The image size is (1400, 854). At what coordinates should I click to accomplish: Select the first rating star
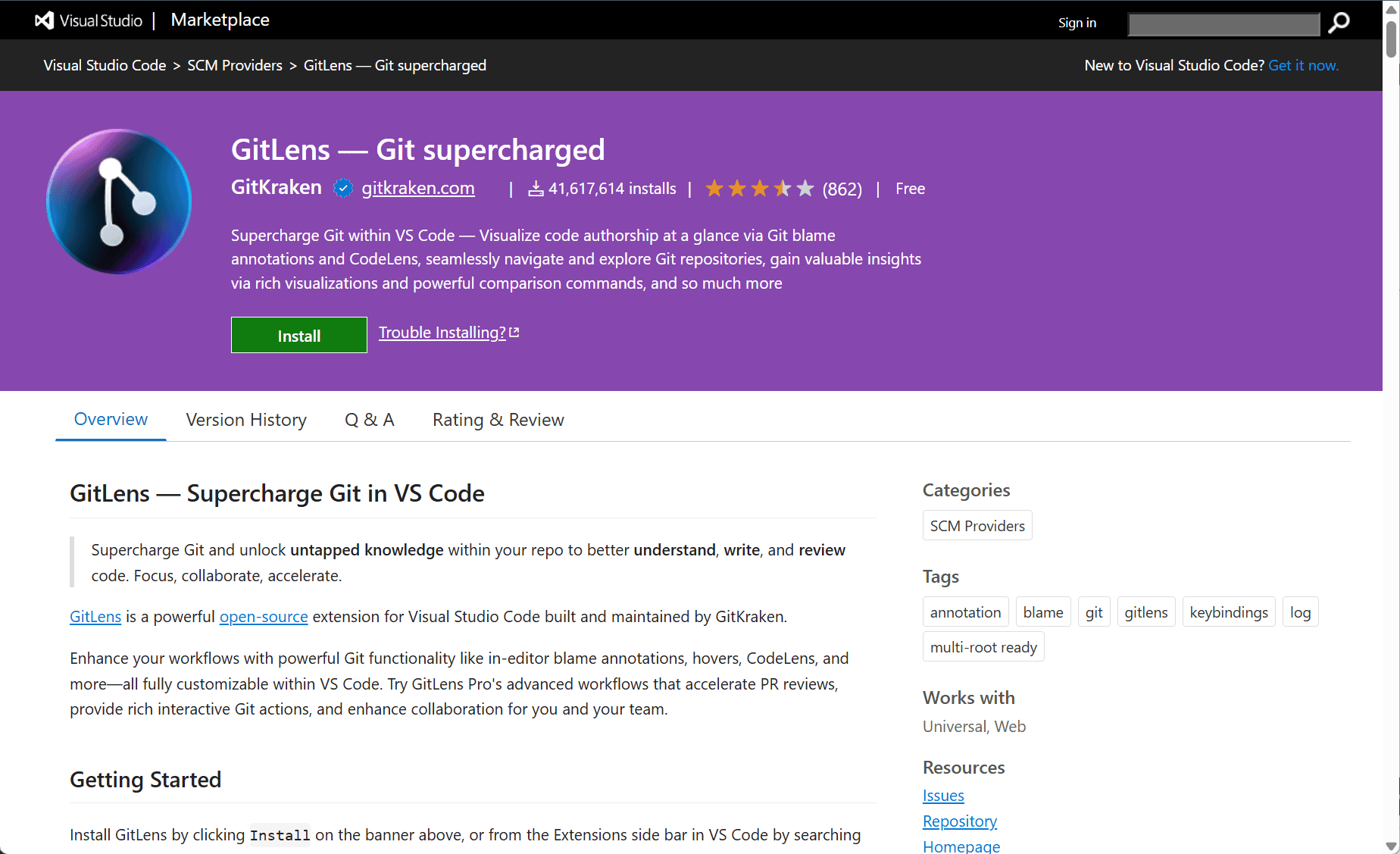(713, 188)
